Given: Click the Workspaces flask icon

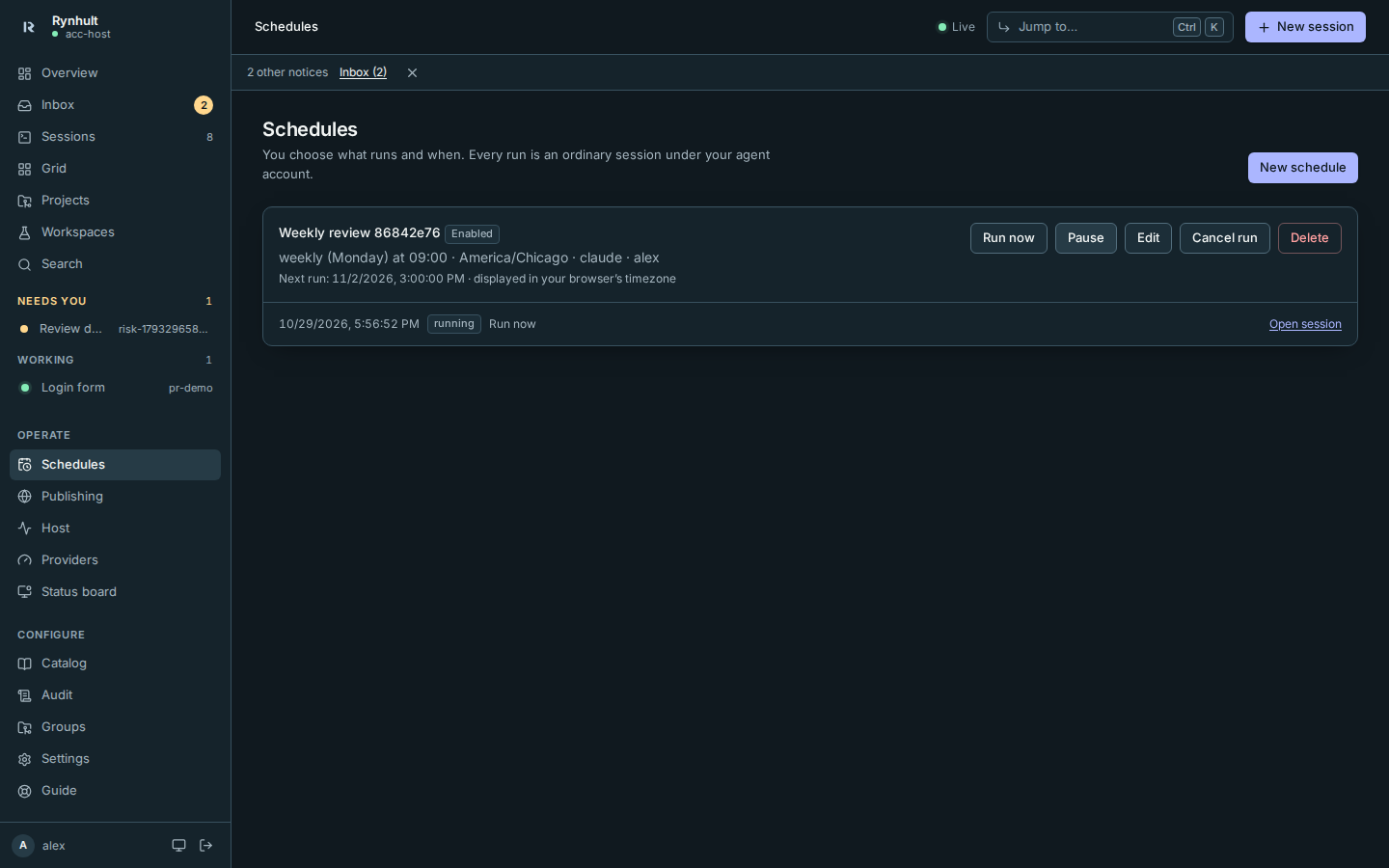Looking at the screenshot, I should pyautogui.click(x=25, y=232).
